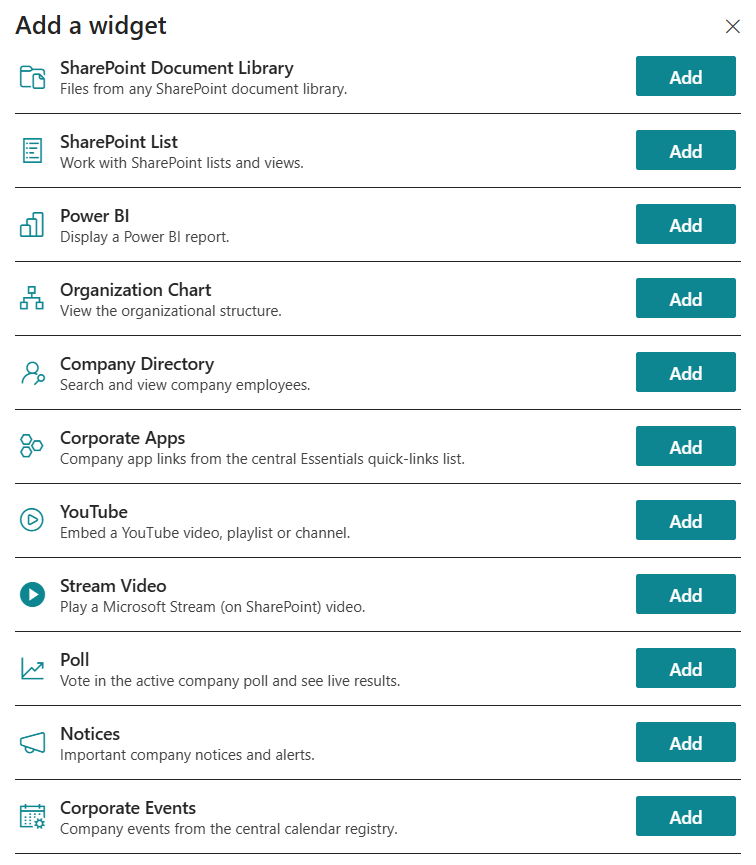Click the Notices megaphone icon
Viewport: 756px width, 865px height.
tap(33, 743)
